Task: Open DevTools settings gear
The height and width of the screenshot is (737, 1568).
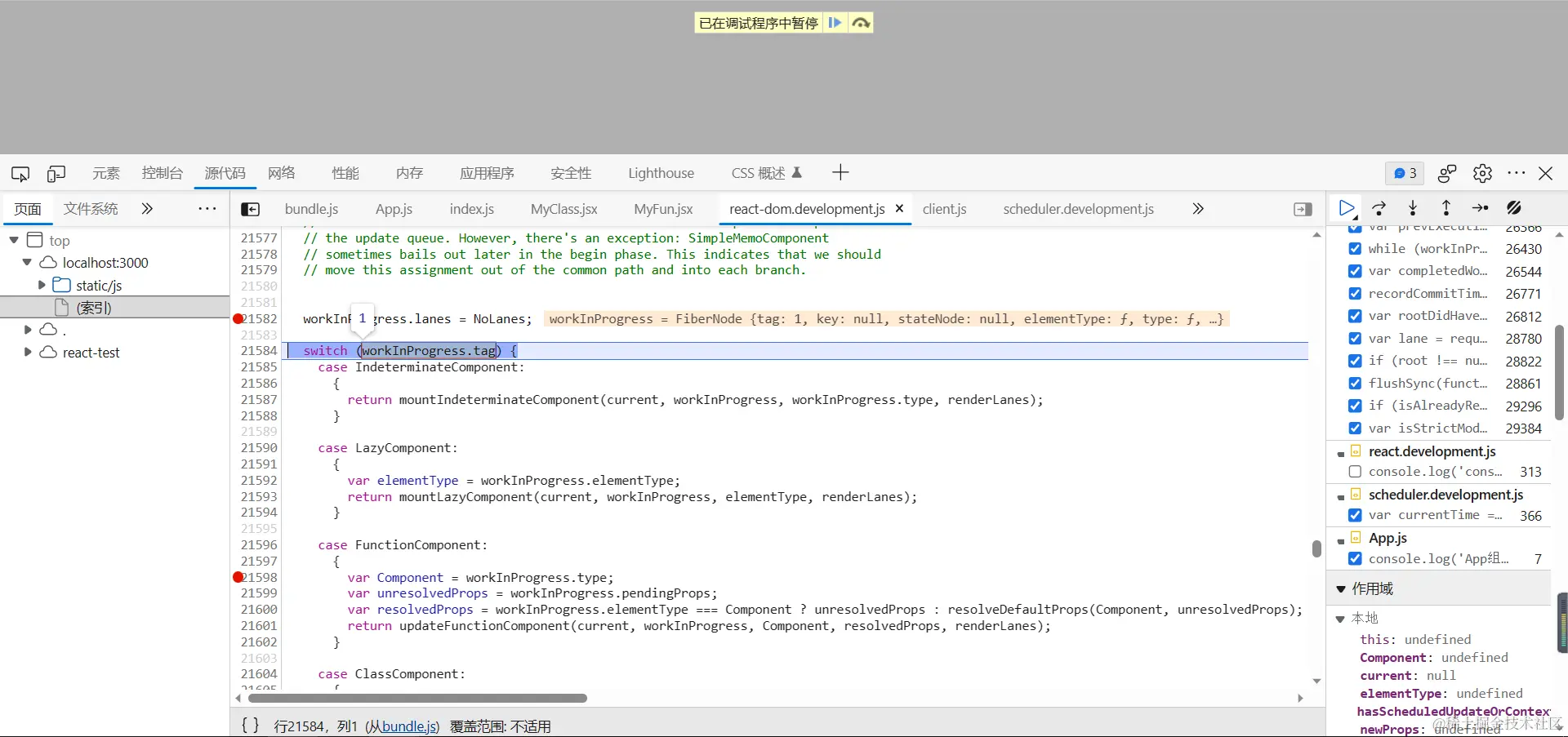Action: point(1482,173)
